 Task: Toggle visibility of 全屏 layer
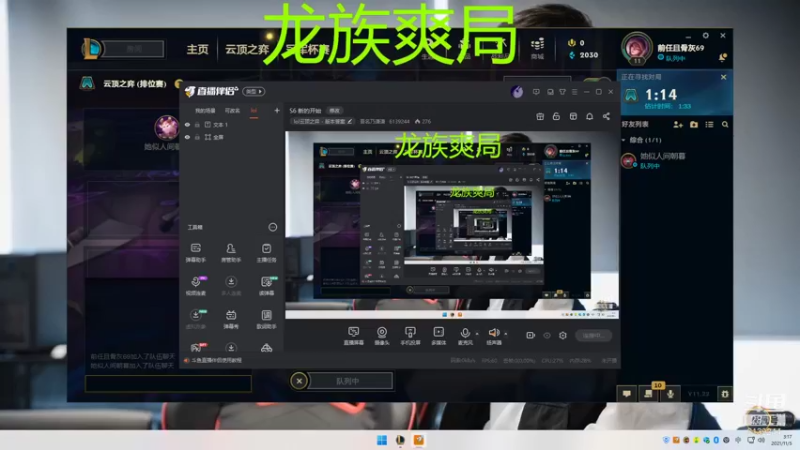tap(187, 137)
